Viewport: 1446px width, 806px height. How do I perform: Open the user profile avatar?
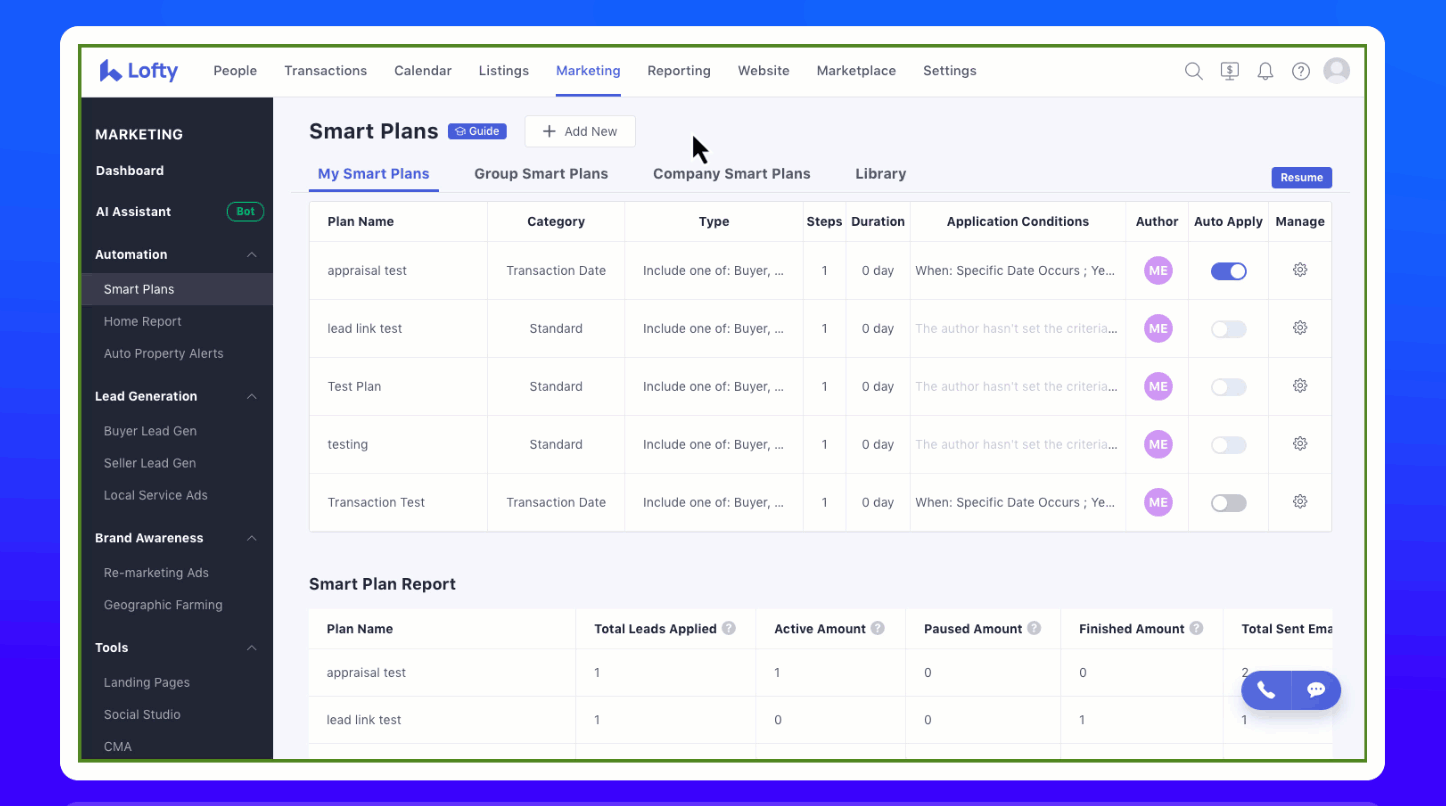1336,70
